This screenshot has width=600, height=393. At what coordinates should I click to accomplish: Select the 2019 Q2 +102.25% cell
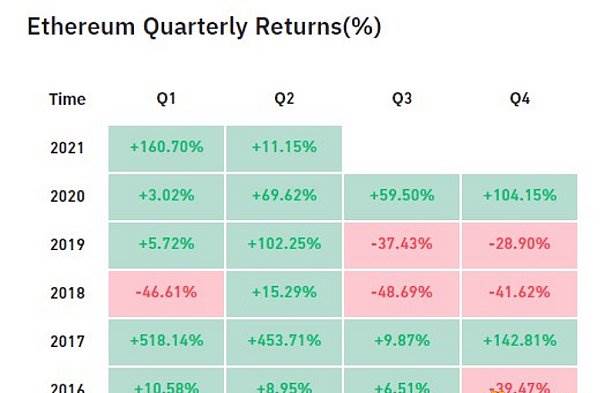pyautogui.click(x=284, y=245)
